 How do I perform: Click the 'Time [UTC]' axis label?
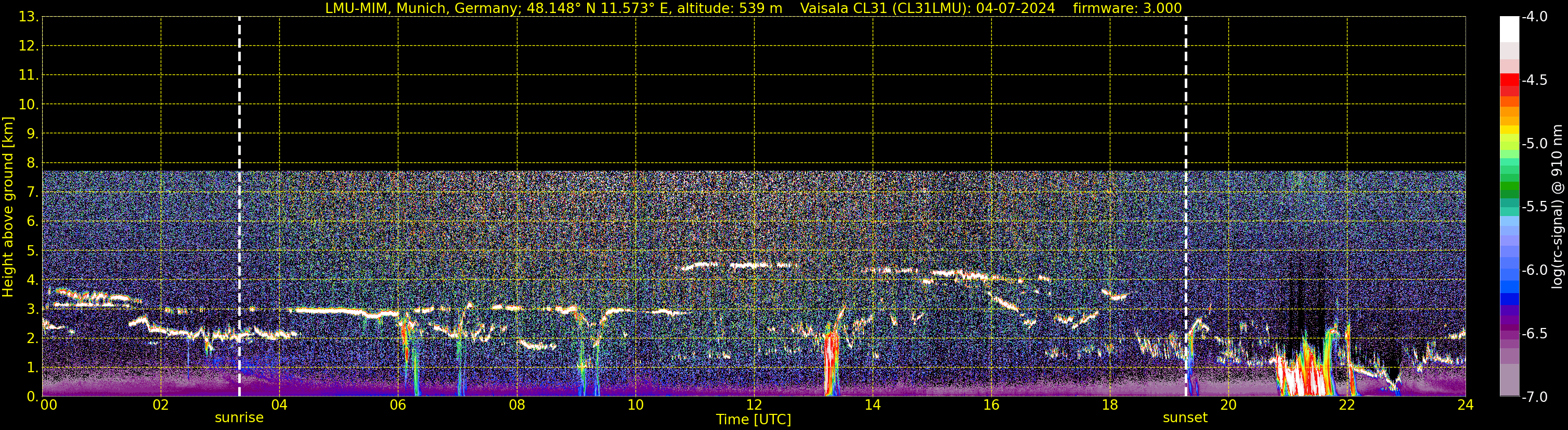[x=754, y=419]
